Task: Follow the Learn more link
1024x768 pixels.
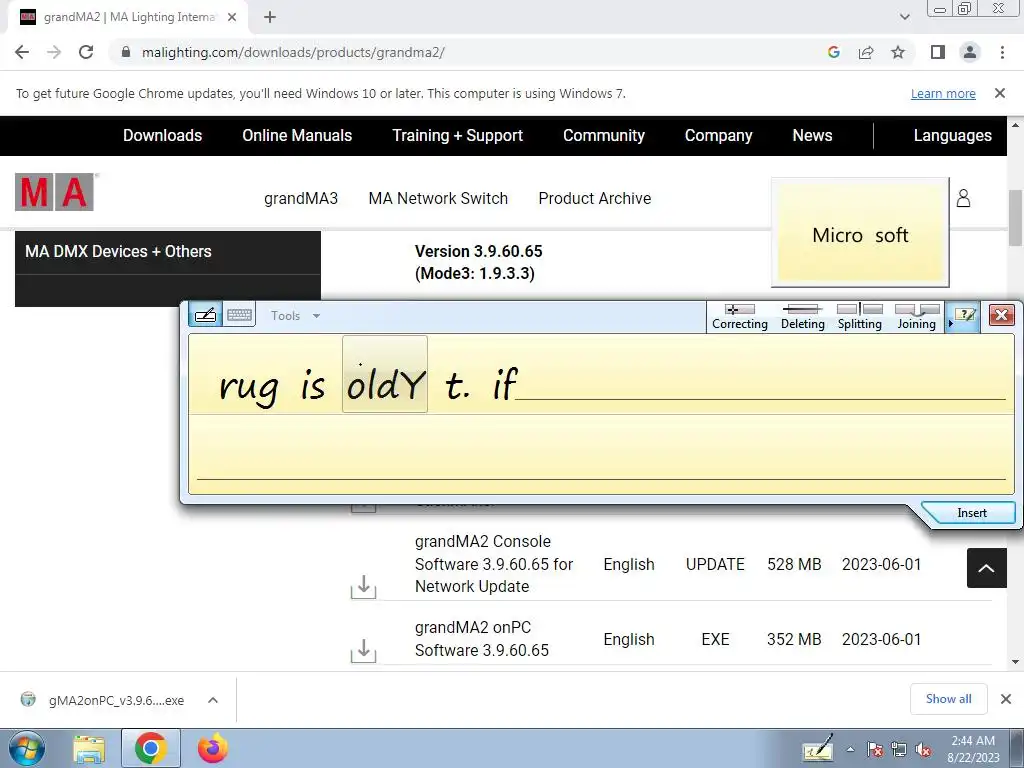Action: pos(943,93)
